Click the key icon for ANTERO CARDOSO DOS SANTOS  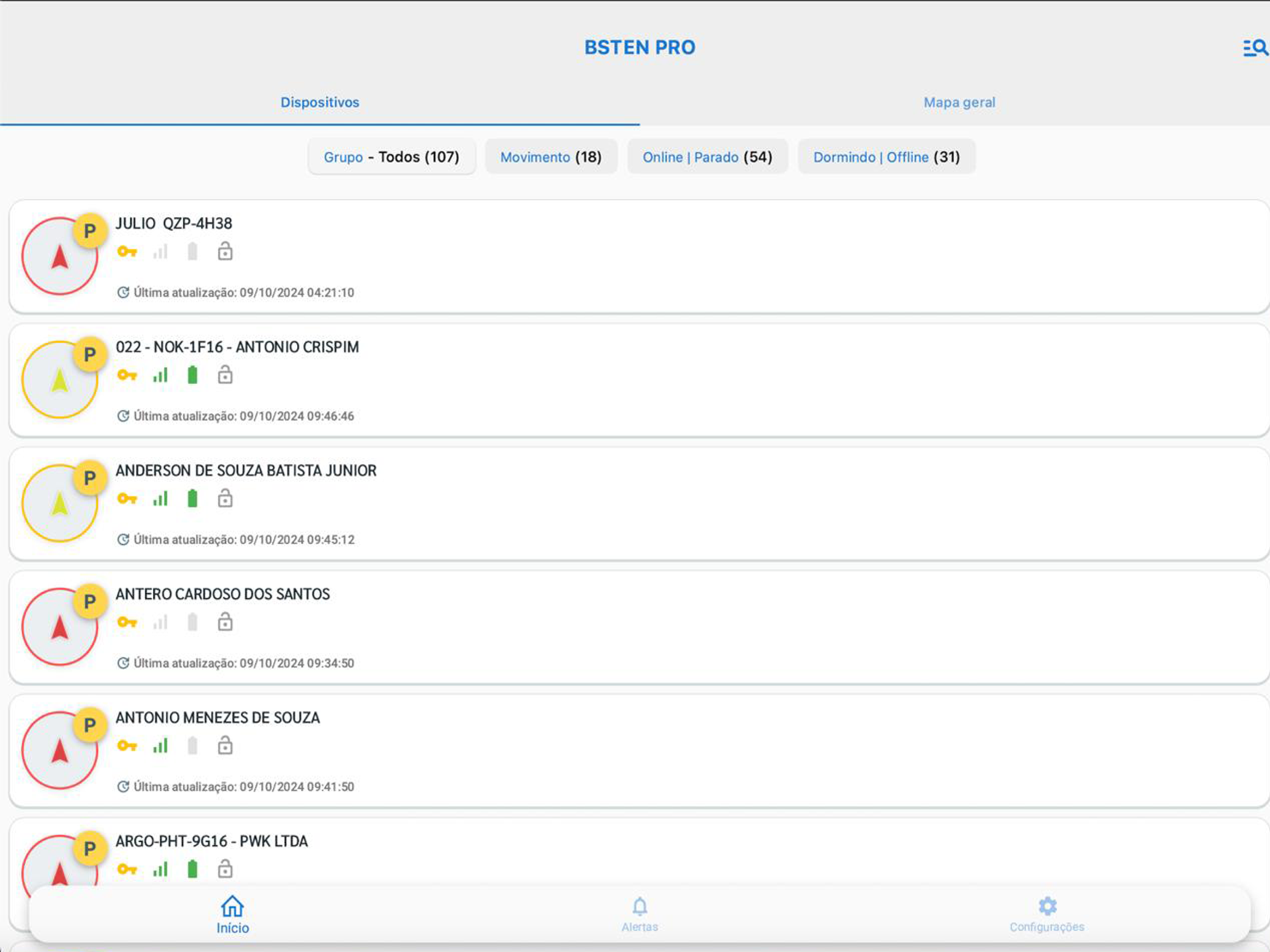[127, 622]
